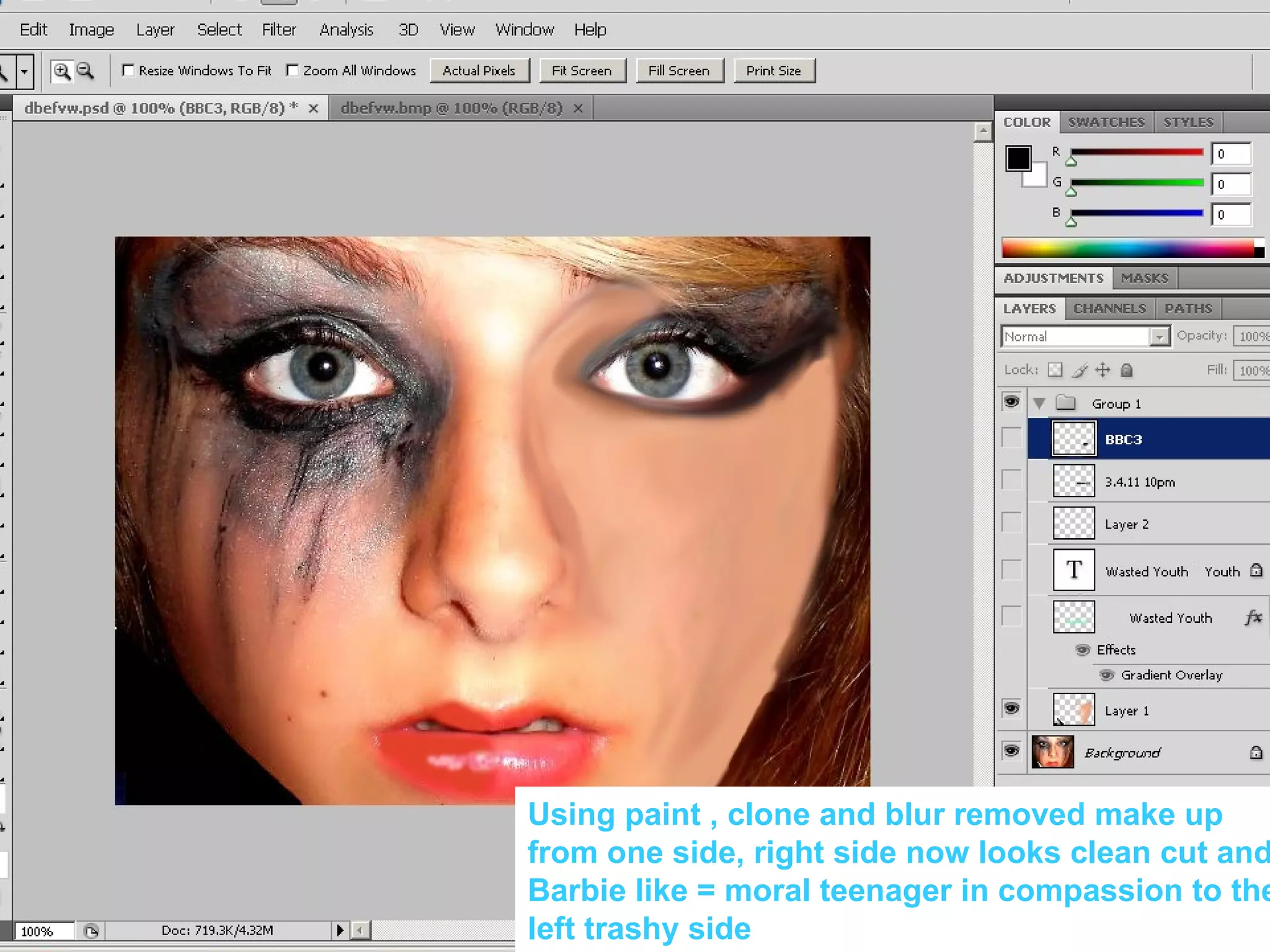This screenshot has height=952, width=1270.
Task: Show the Layer 2 visibility box
Action: 1011,522
